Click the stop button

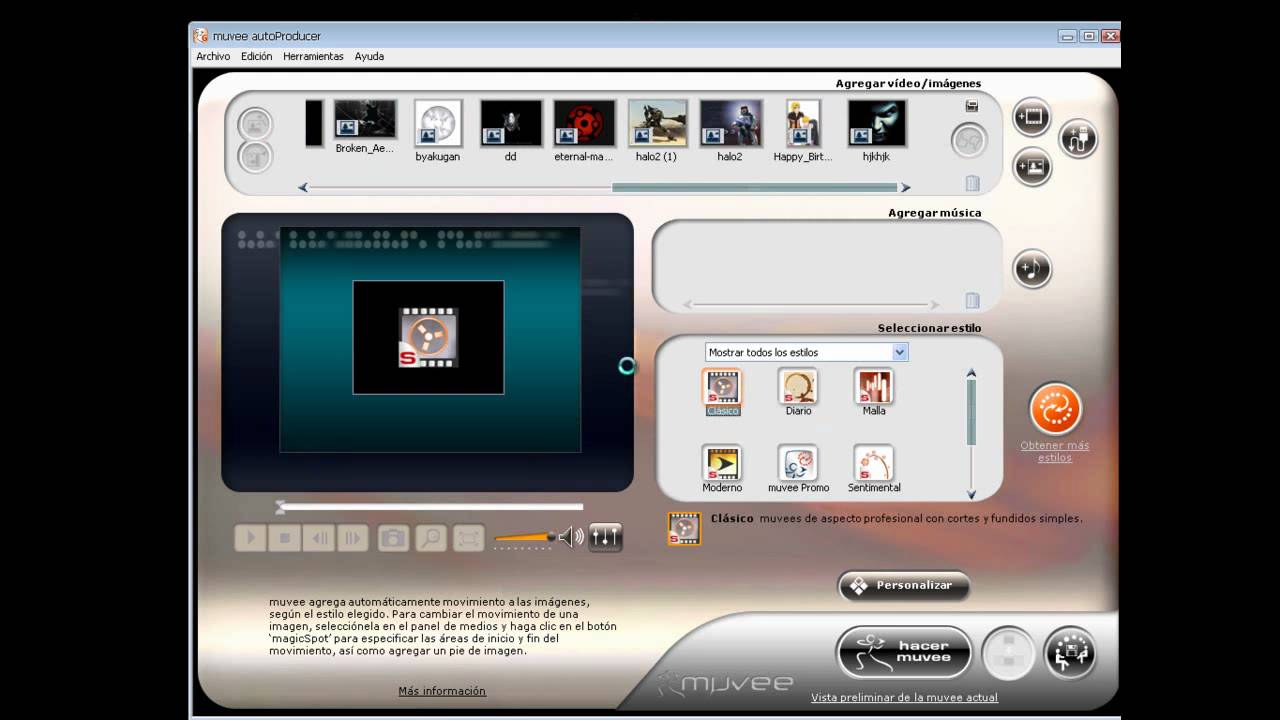coord(285,538)
